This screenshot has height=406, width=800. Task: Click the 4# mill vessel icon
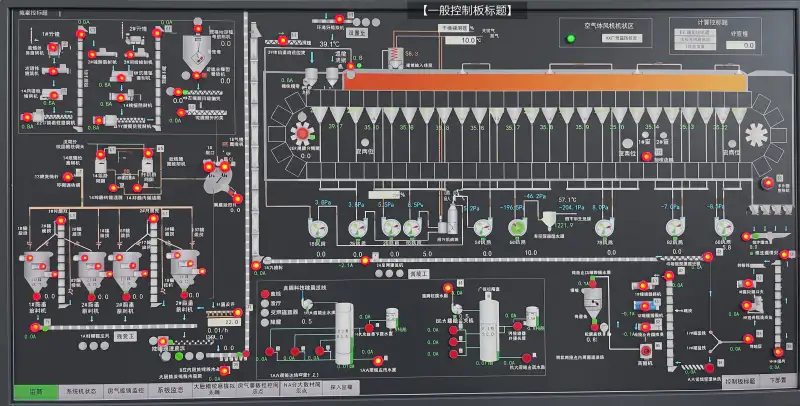tap(184, 271)
